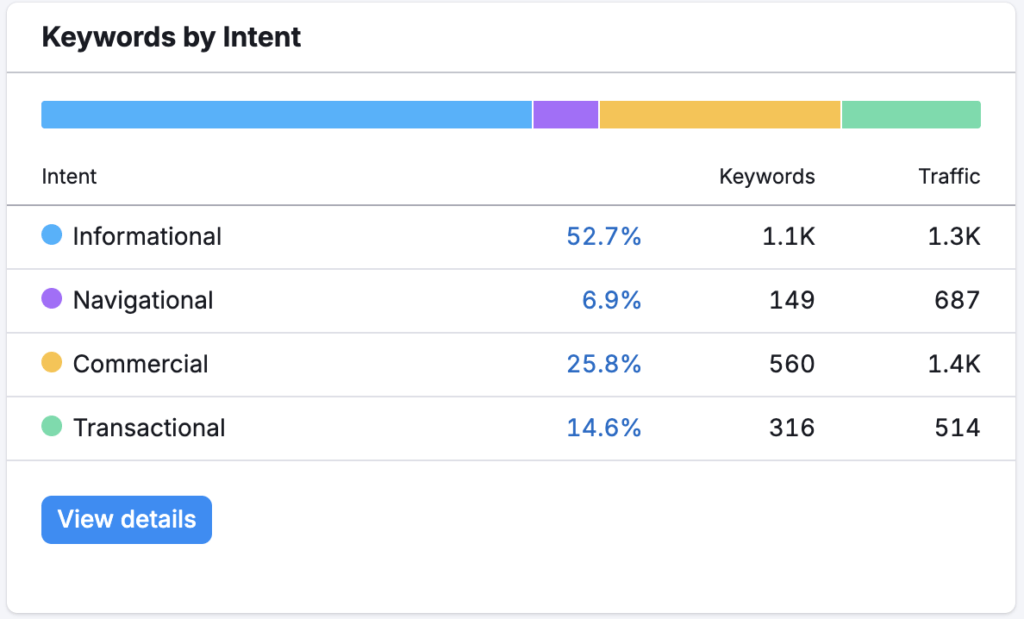Click the View details button
Screen dimensions: 1024x619
click(x=126, y=520)
